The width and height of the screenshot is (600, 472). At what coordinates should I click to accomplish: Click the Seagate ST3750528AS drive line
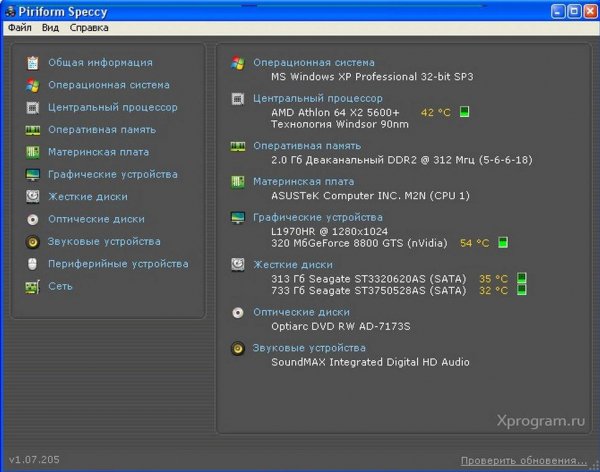point(369,291)
